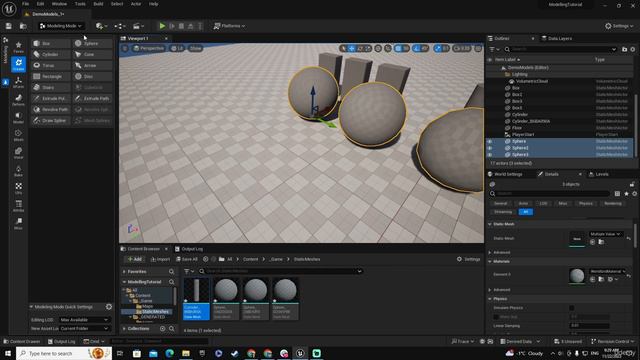
Task: Enable the General filter in Details
Action: (x=500, y=203)
